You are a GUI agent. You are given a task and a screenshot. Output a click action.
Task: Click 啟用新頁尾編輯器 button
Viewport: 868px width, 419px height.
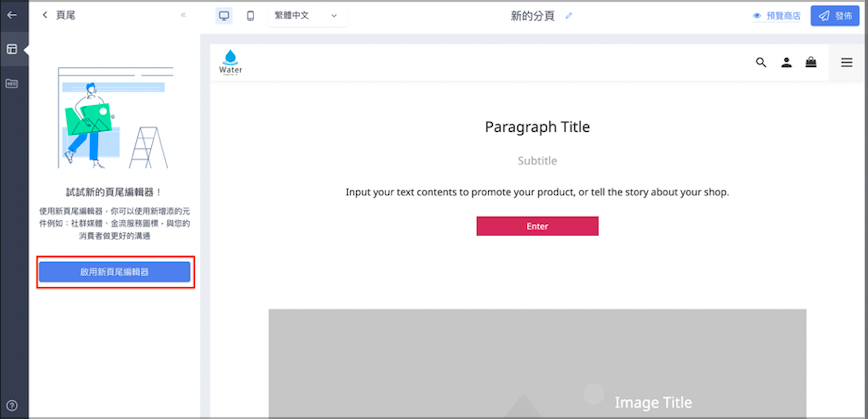point(115,272)
